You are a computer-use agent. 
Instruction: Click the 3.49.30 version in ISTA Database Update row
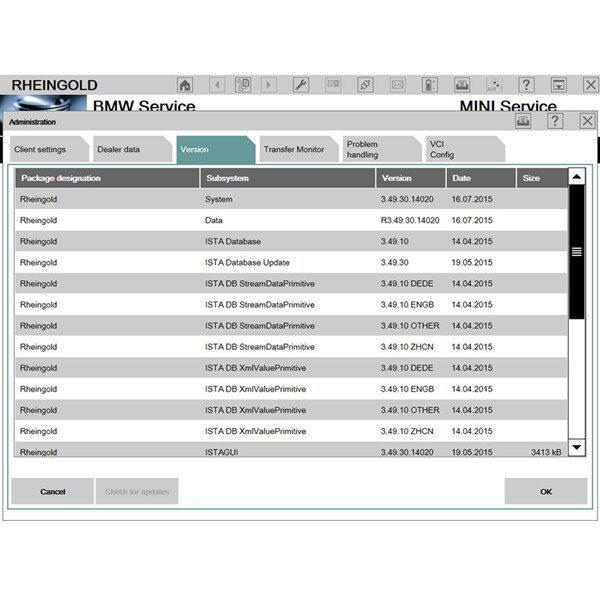395,262
